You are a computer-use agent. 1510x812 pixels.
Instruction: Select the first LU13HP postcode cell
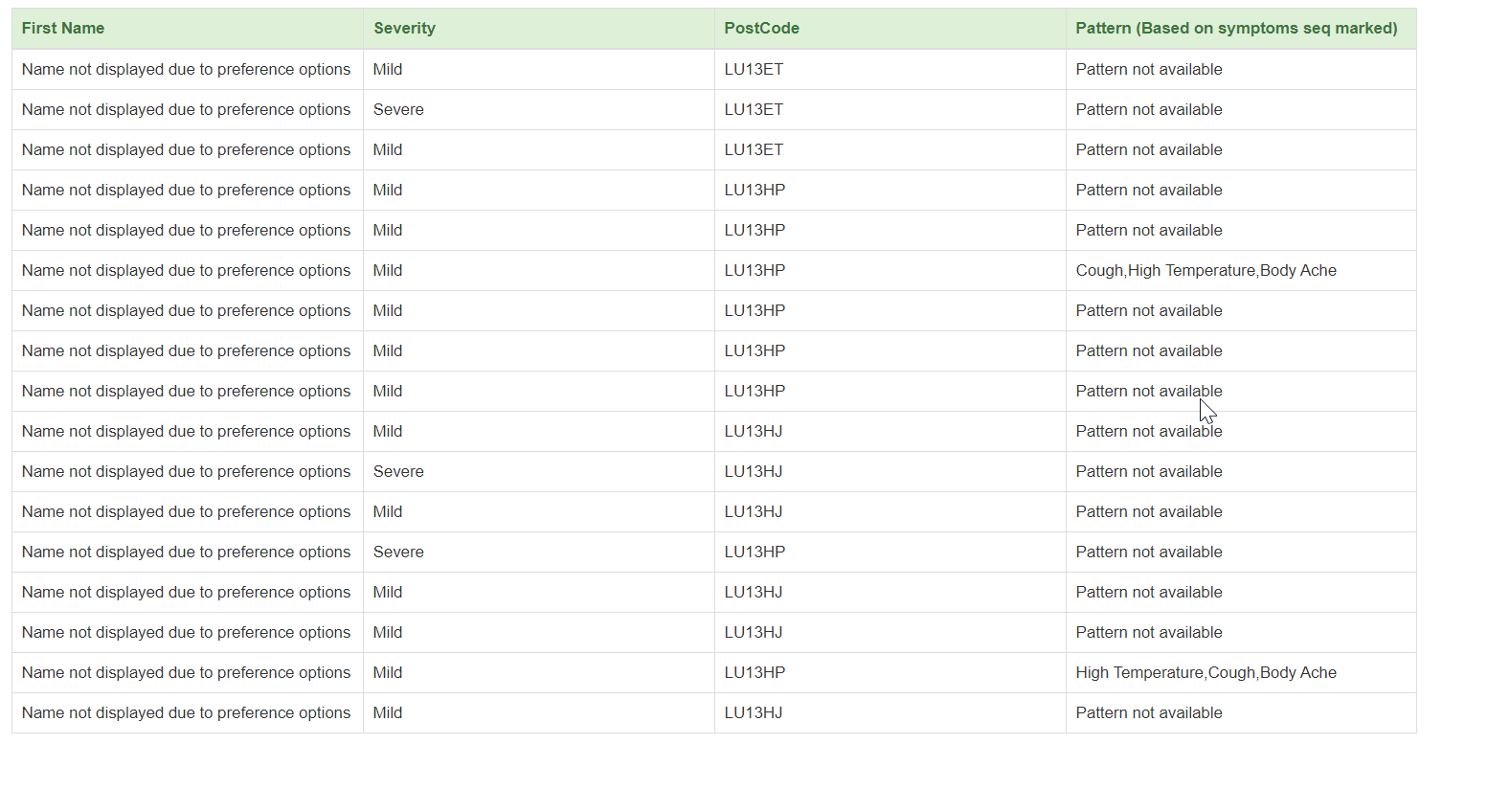(x=890, y=191)
